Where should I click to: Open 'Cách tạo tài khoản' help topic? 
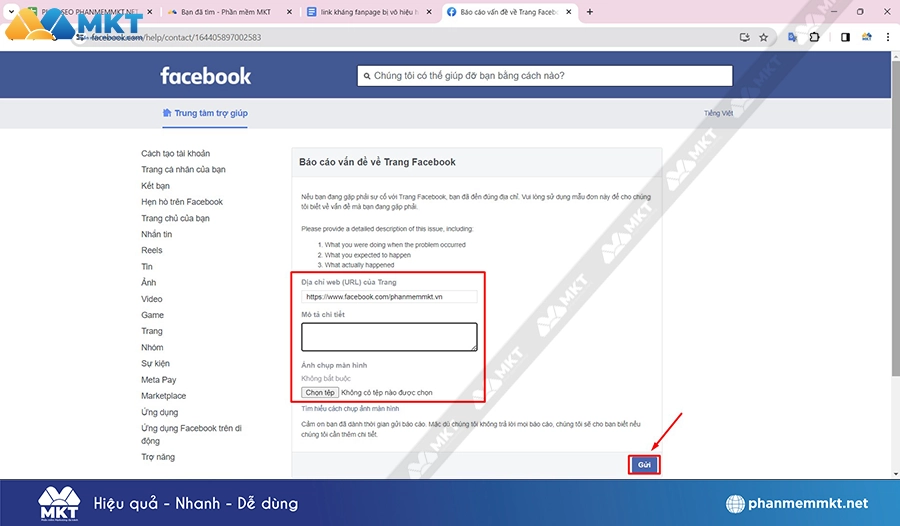[176, 153]
